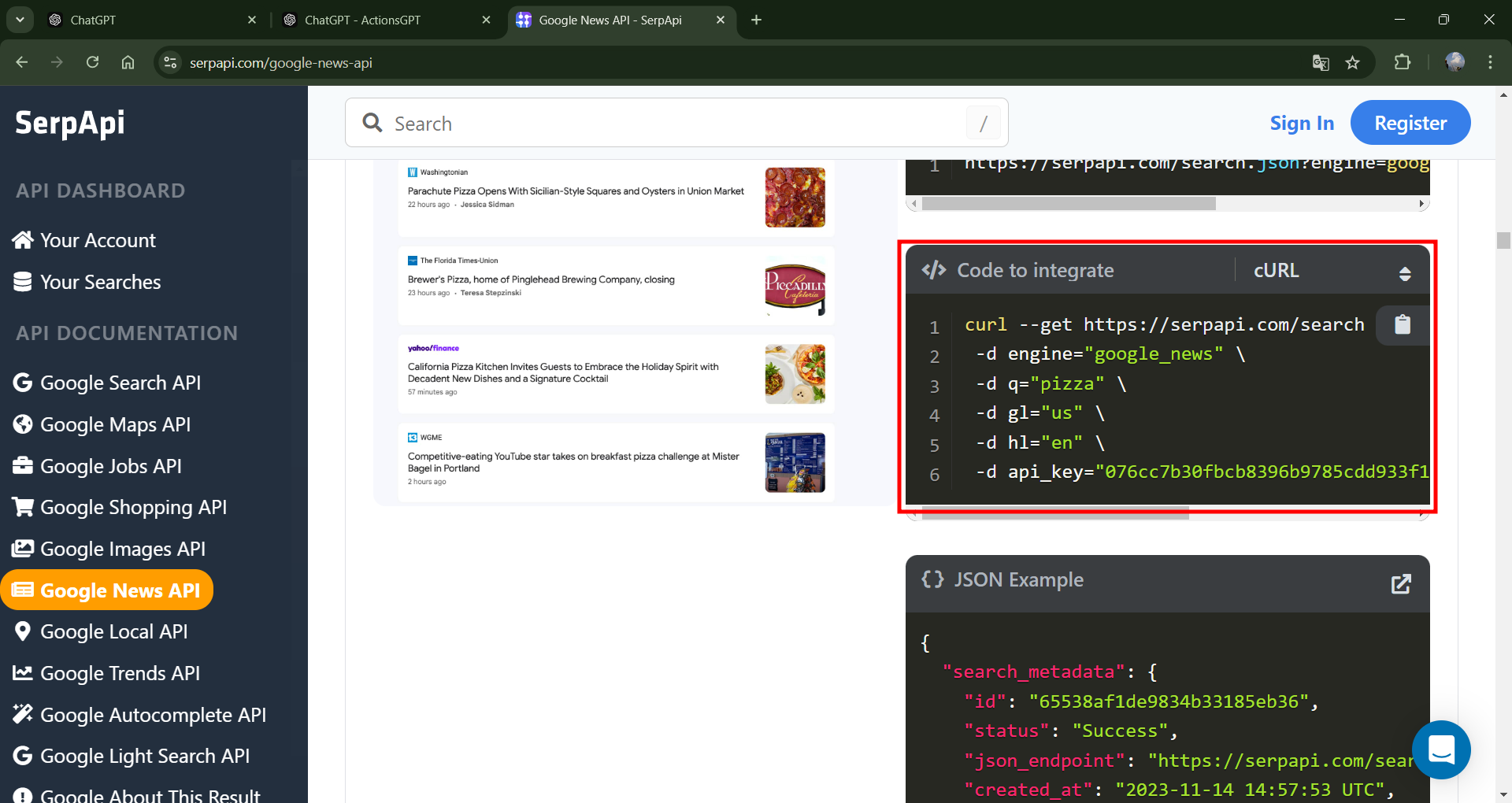Open Your Account link
Screen dimensions: 1512x803
pyautogui.click(x=98, y=240)
